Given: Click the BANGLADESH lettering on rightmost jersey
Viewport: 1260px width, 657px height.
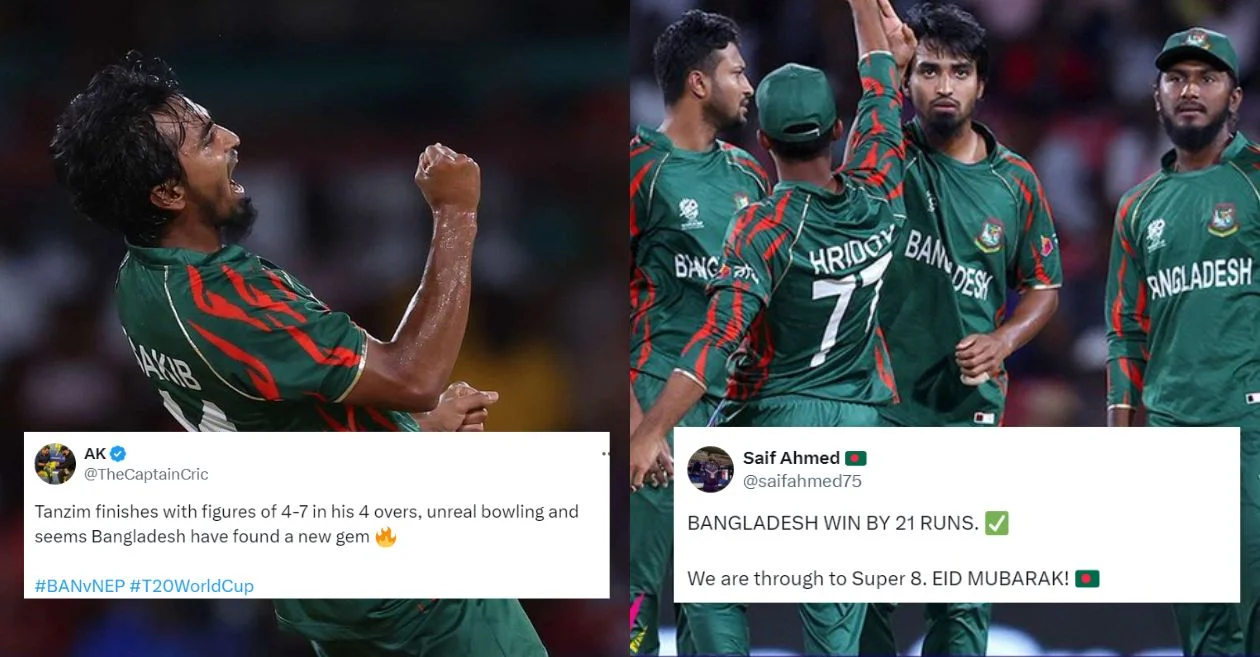Looking at the screenshot, I should point(1200,277).
